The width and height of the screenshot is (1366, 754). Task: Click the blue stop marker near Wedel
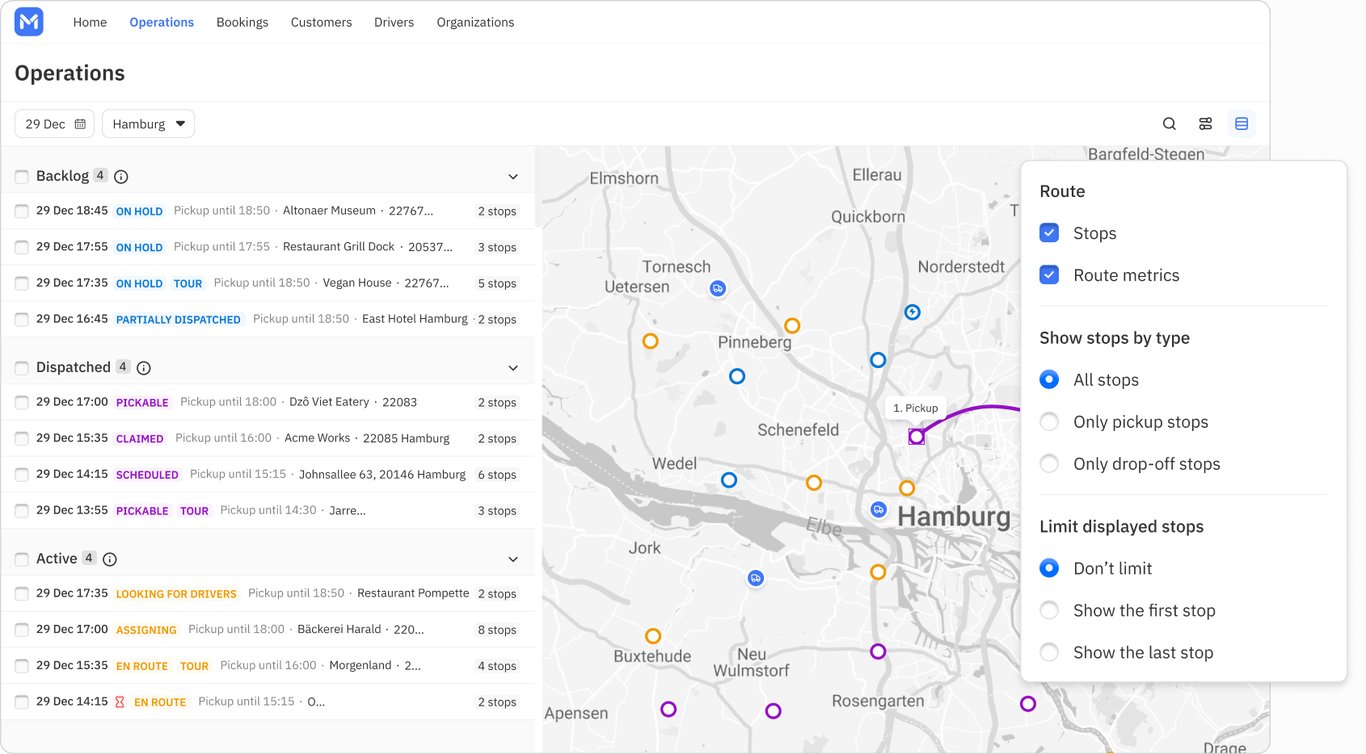click(729, 480)
